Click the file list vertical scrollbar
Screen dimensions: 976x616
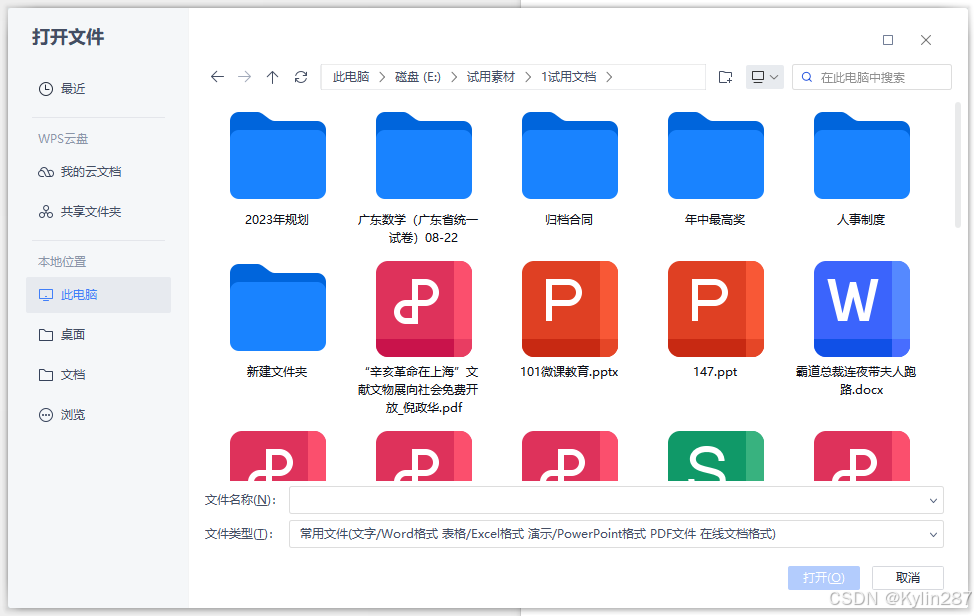[958, 166]
